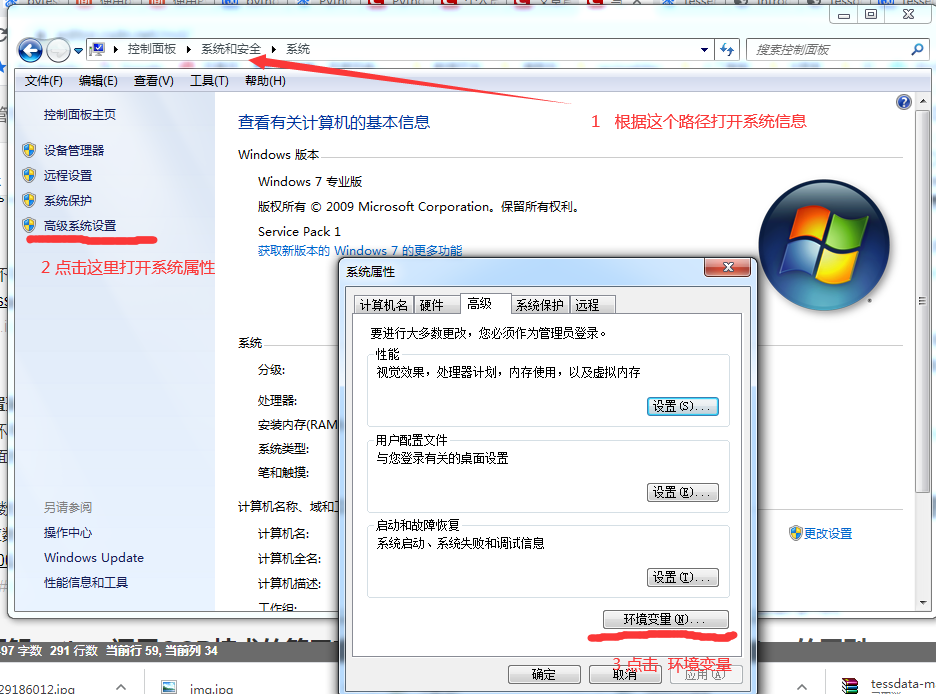This screenshot has height=694, width=936.
Task: Go to 控制面板主页
Action: [80, 115]
